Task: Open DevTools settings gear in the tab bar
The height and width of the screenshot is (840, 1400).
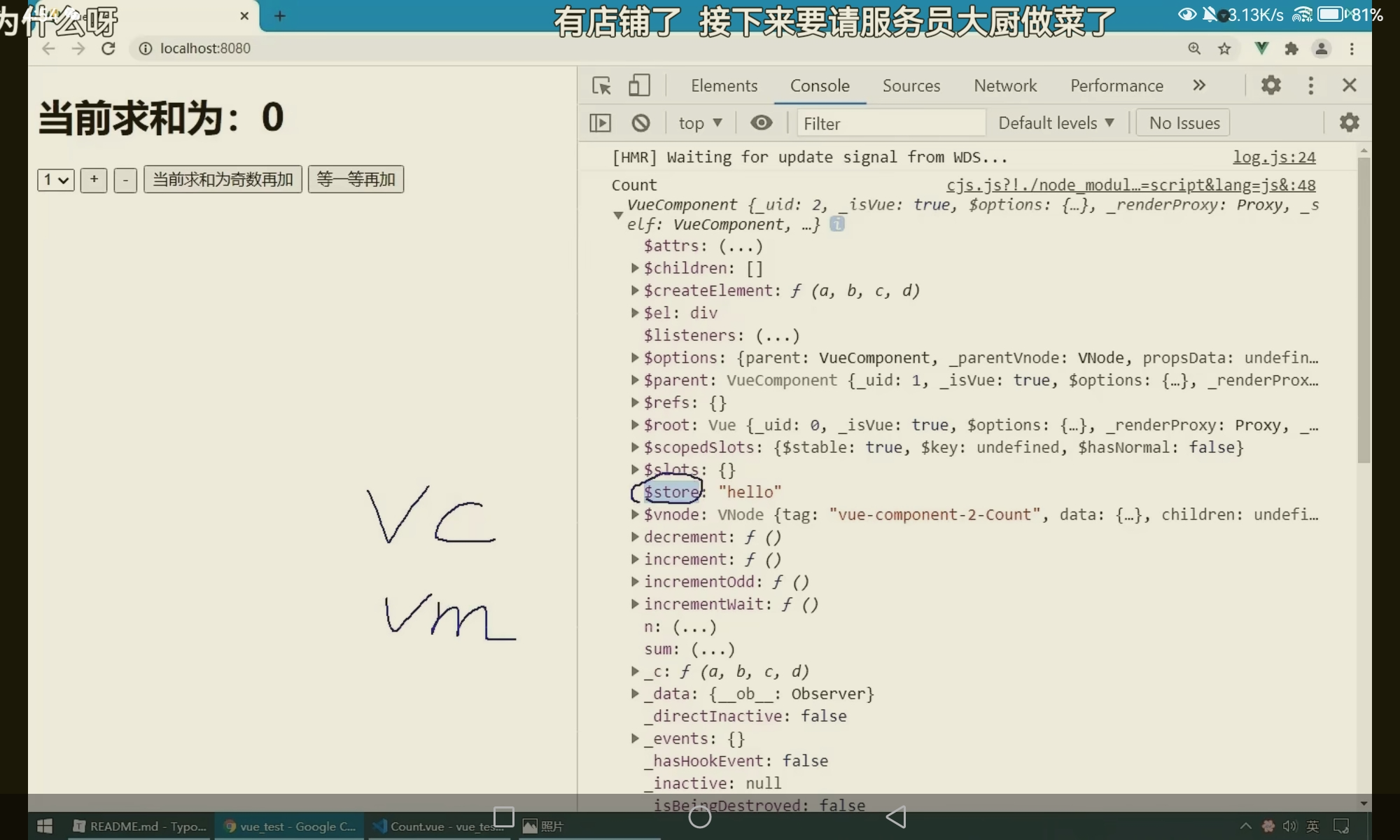Action: click(1270, 85)
